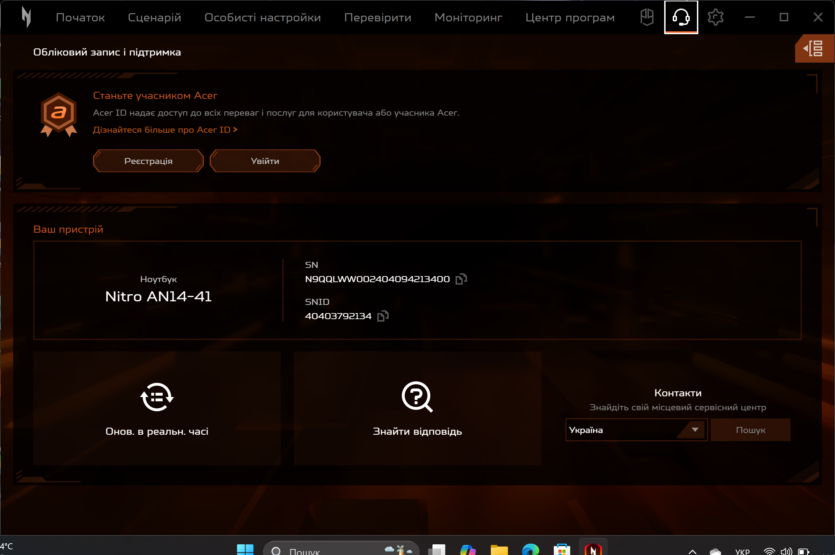Click the Пошук service center button
This screenshot has height=555, width=835.
click(750, 430)
